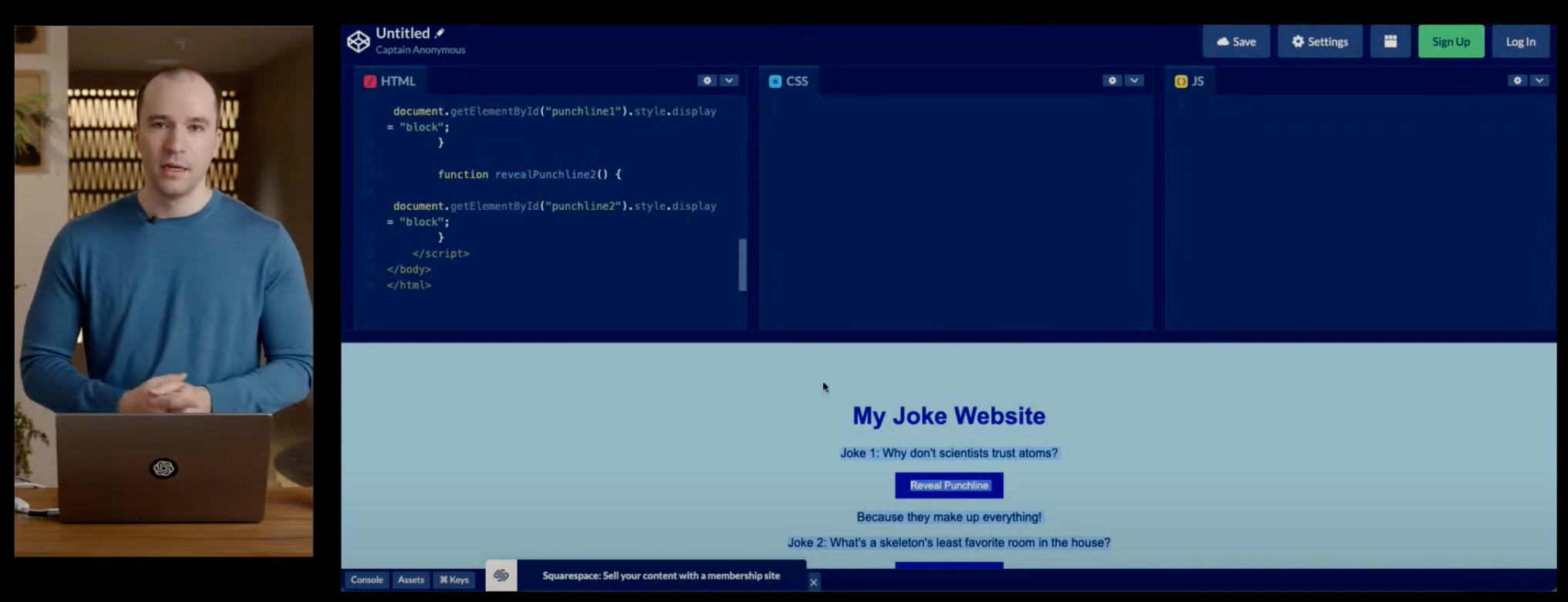This screenshot has width=1568, height=602.
Task: Click the pencil icon to rename Untitled
Action: coord(440,33)
